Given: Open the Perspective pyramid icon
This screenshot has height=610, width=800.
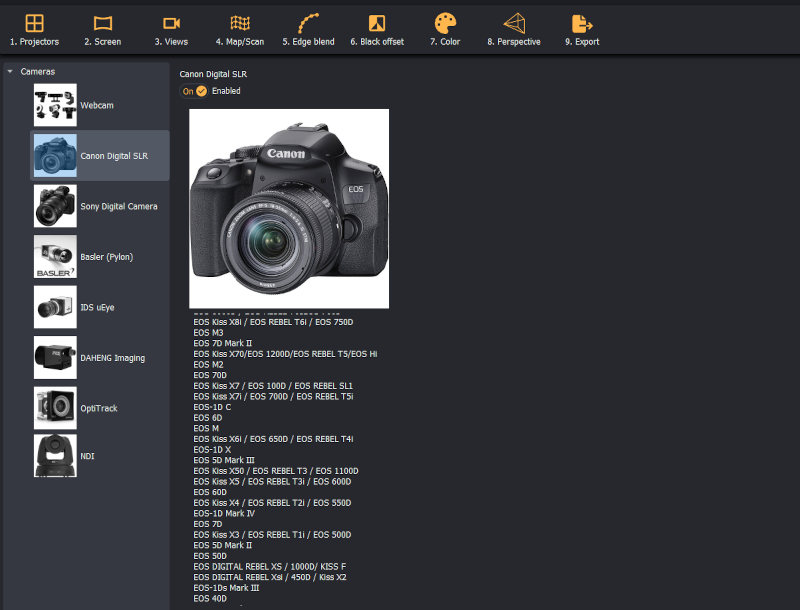Looking at the screenshot, I should 514,23.
